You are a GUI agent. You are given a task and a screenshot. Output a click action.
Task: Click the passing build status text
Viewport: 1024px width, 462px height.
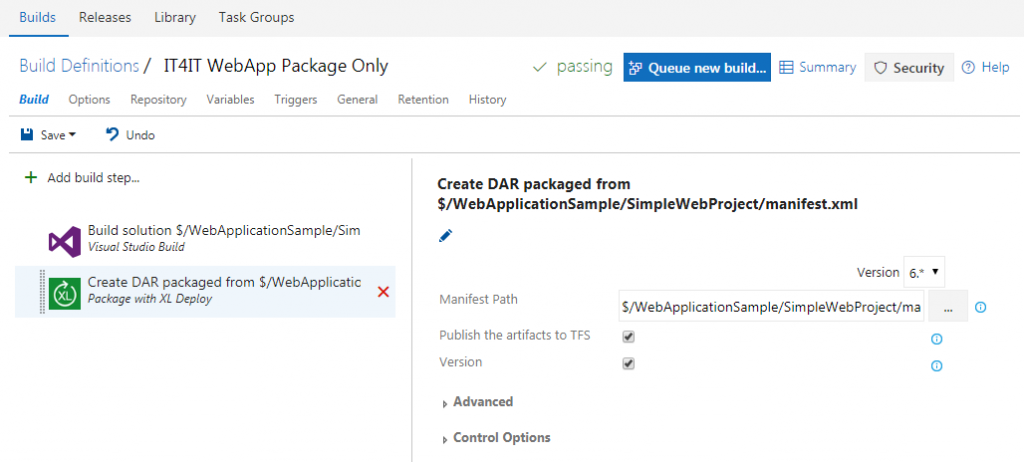584,67
